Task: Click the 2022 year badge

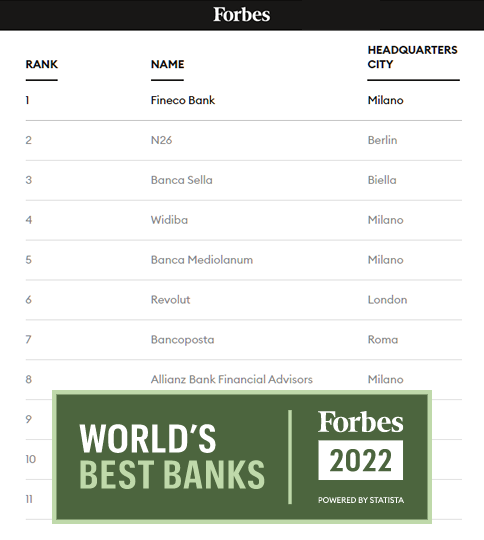Action: 361,460
